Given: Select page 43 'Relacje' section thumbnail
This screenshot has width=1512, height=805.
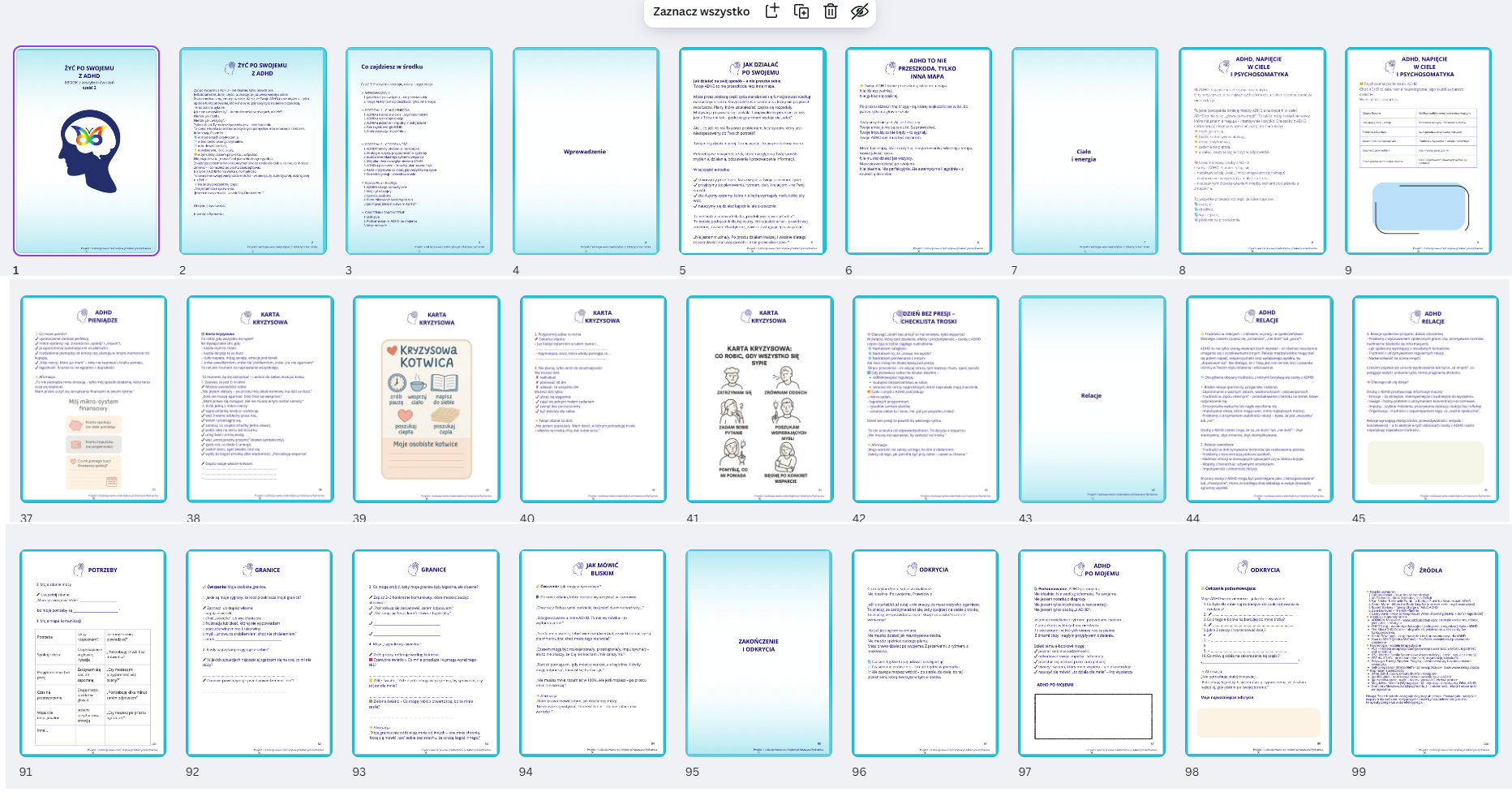Looking at the screenshot, I should 1092,399.
